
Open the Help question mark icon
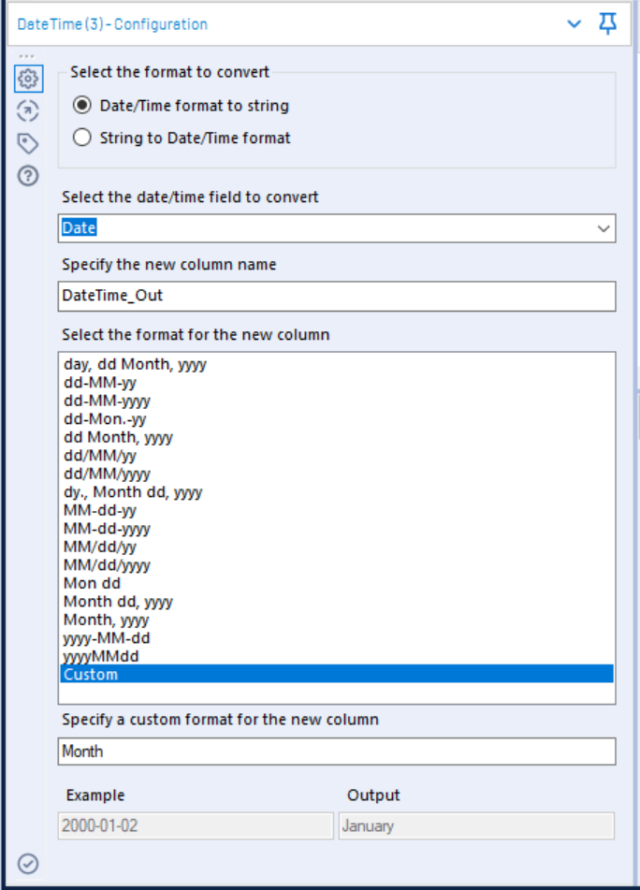tap(28, 176)
